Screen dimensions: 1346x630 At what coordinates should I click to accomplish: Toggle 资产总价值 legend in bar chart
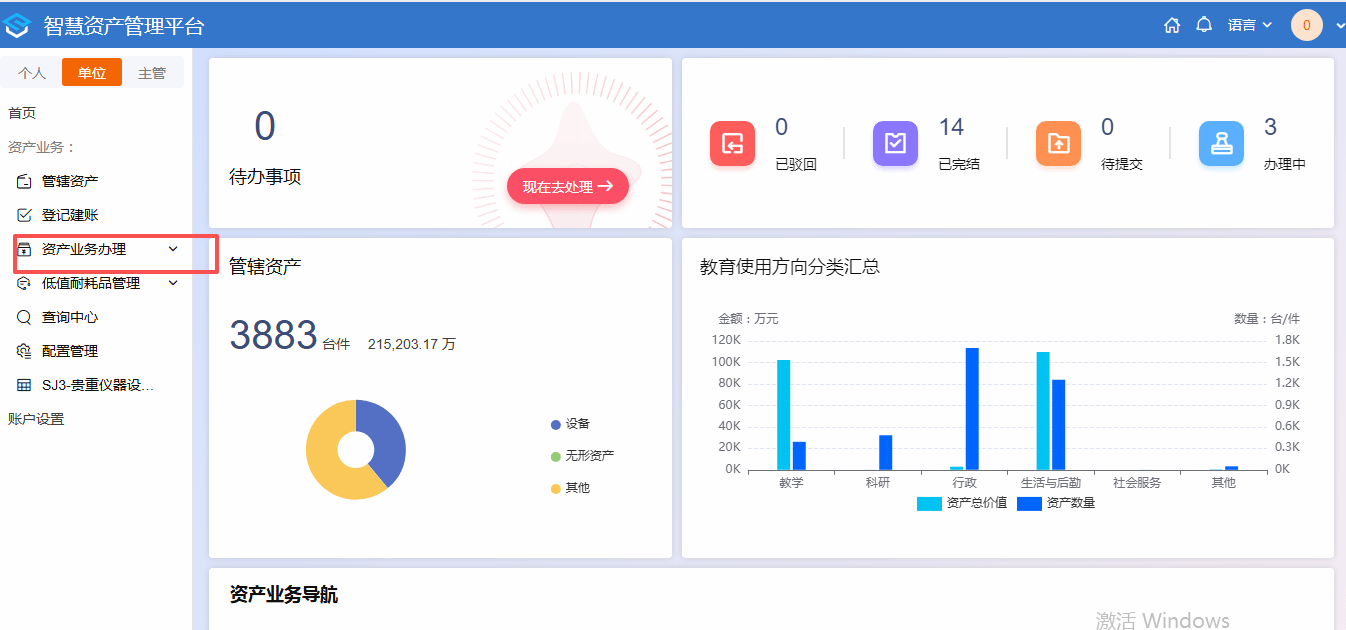(962, 503)
